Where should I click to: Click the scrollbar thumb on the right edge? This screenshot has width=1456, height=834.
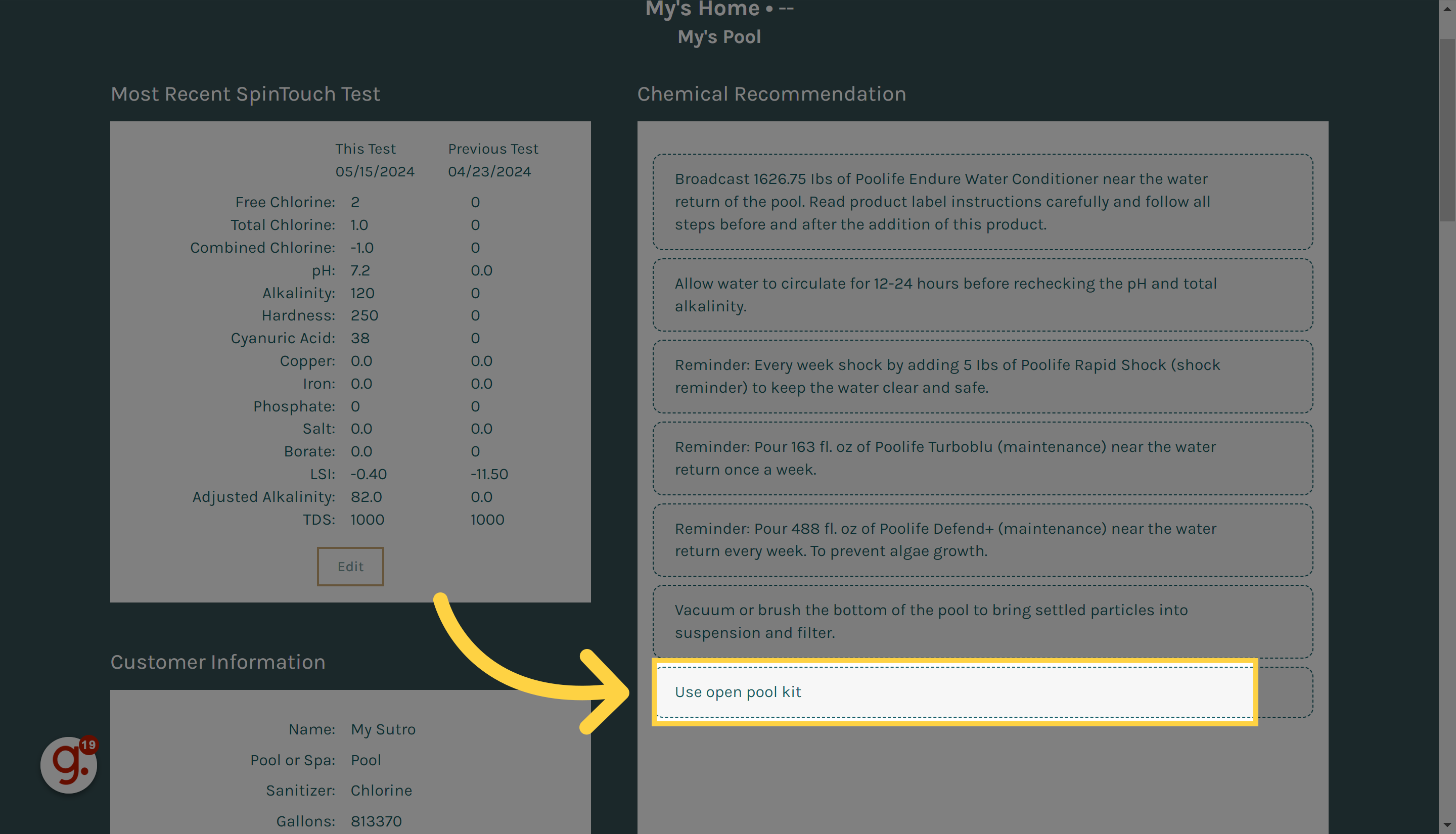tap(1448, 115)
